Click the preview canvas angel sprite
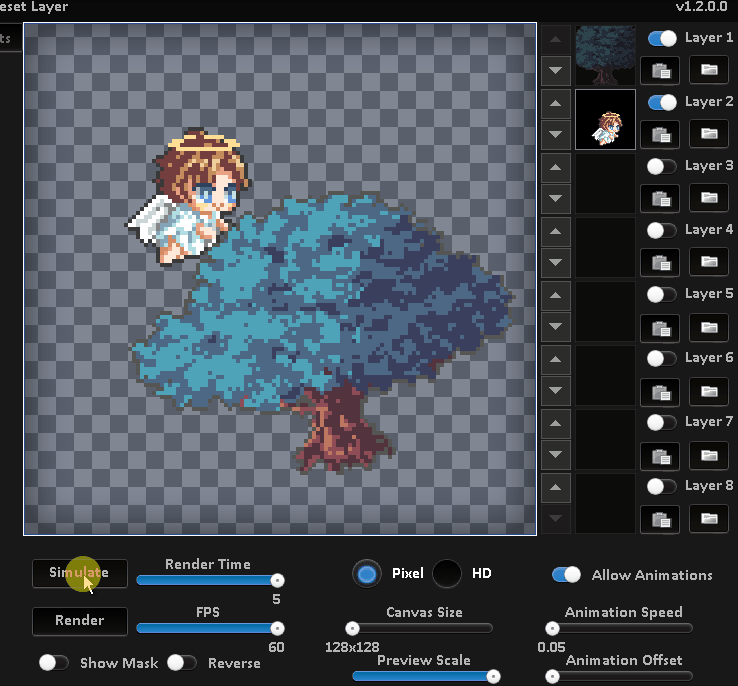738x686 pixels. click(x=188, y=198)
